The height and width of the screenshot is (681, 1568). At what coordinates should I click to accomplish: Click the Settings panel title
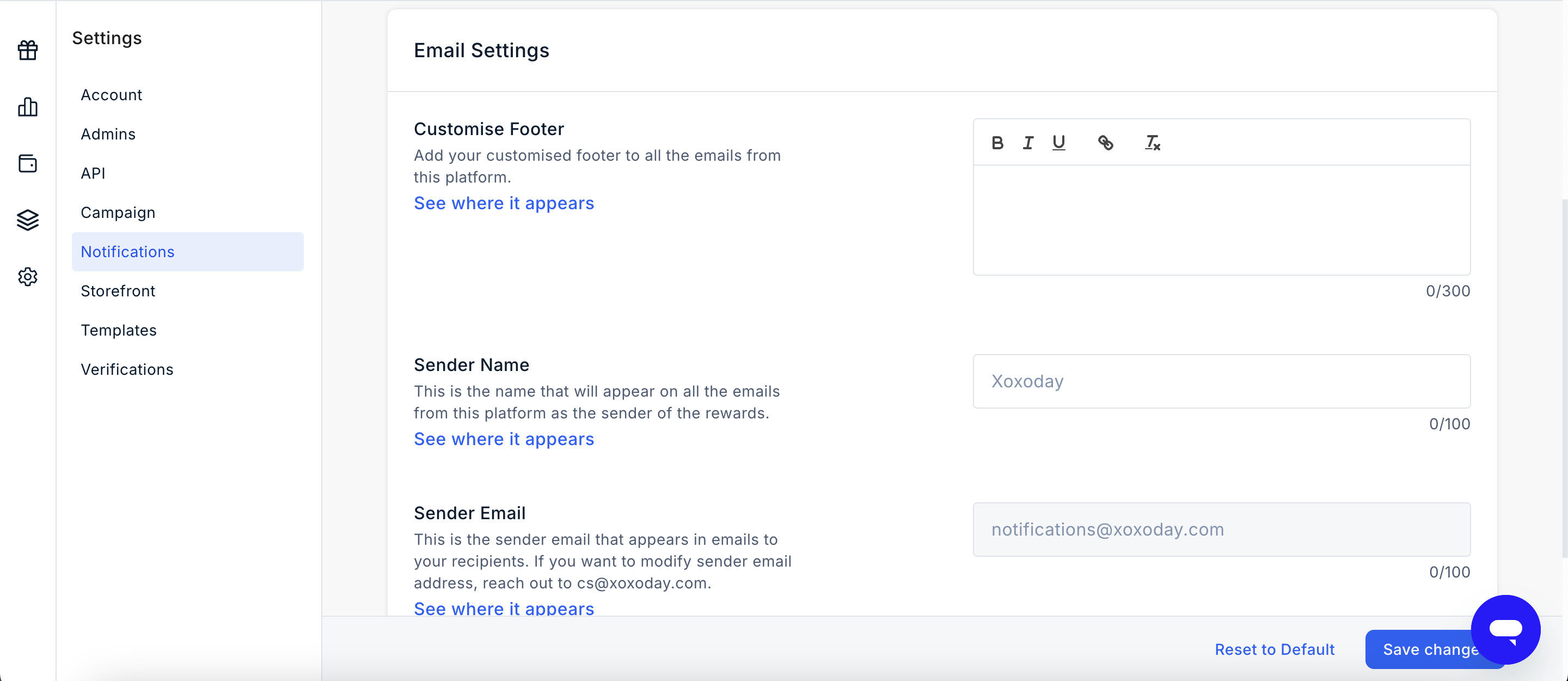pyautogui.click(x=107, y=38)
